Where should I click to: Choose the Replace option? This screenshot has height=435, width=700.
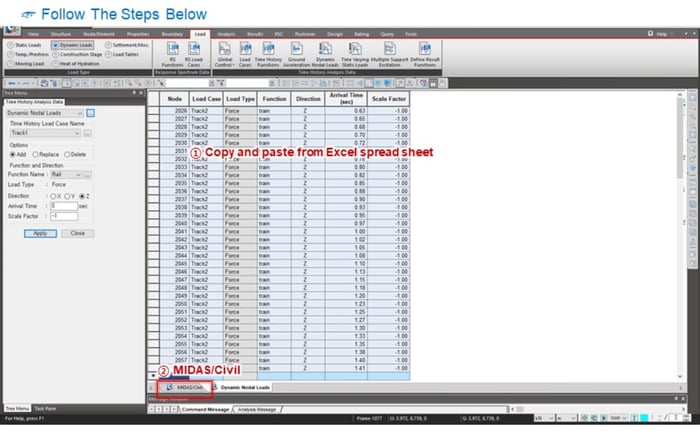(45, 155)
